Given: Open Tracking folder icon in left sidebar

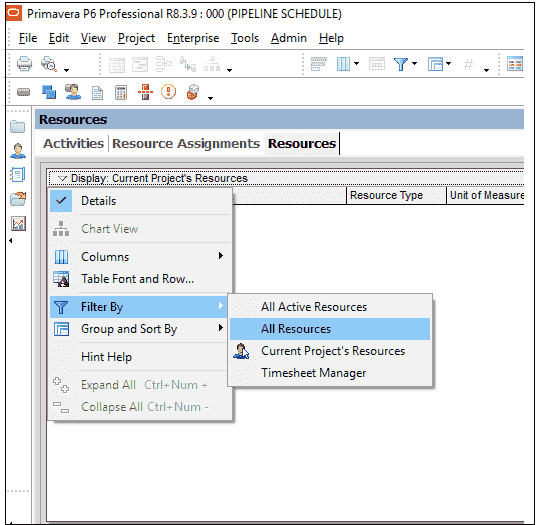Looking at the screenshot, I should [x=18, y=199].
